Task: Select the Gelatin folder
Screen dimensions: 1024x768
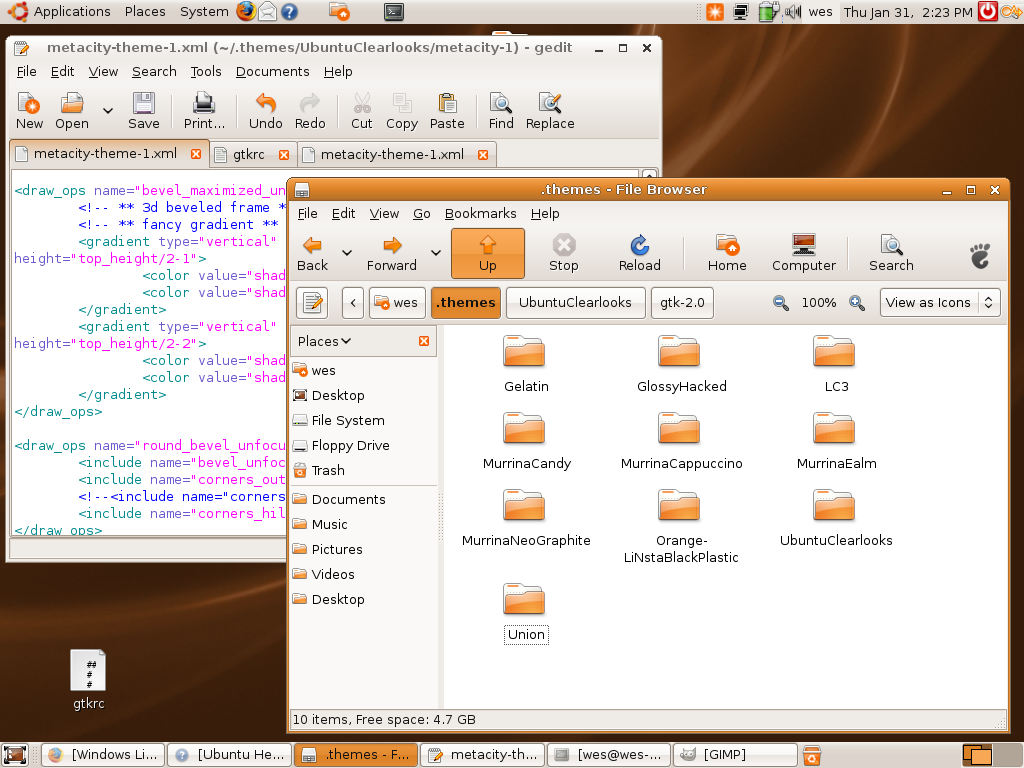Action: 525,364
